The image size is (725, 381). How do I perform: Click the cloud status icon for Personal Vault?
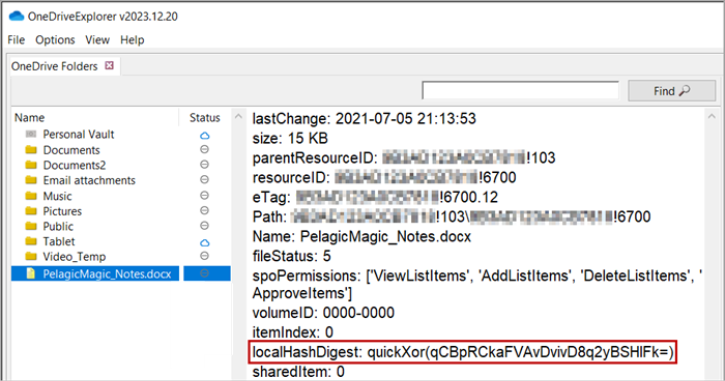[x=204, y=135]
